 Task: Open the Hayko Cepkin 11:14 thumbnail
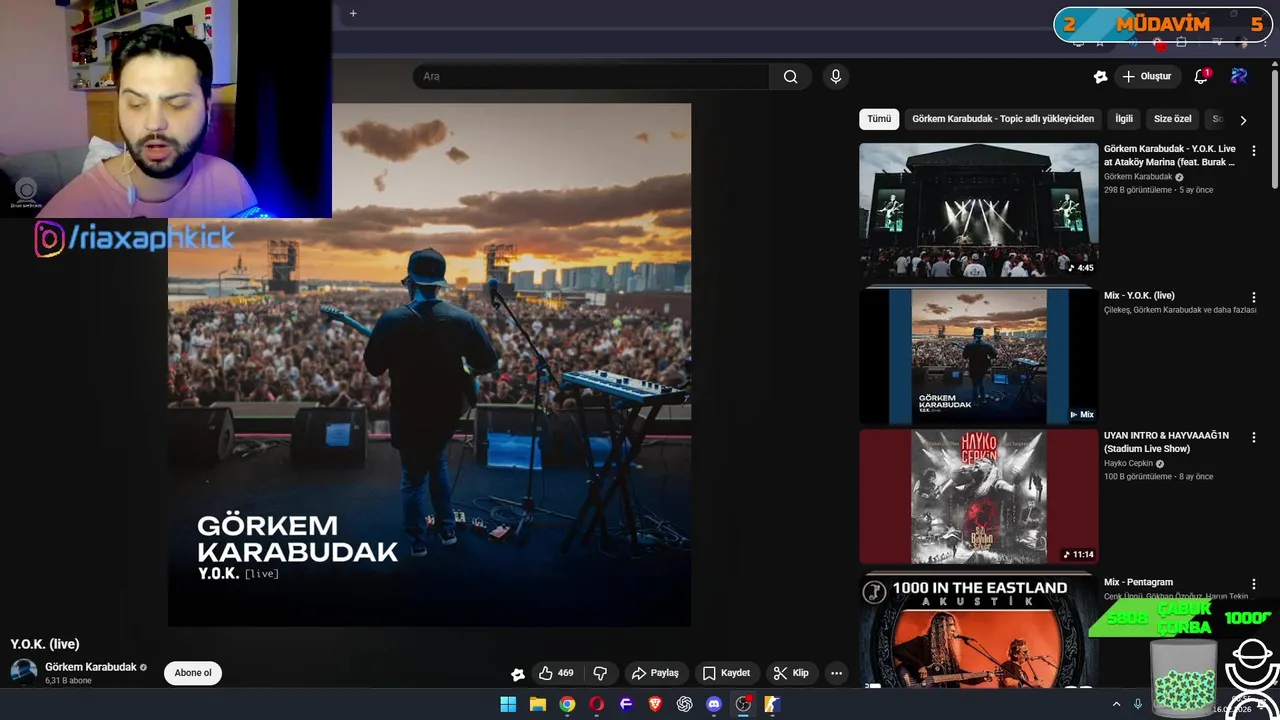[979, 497]
